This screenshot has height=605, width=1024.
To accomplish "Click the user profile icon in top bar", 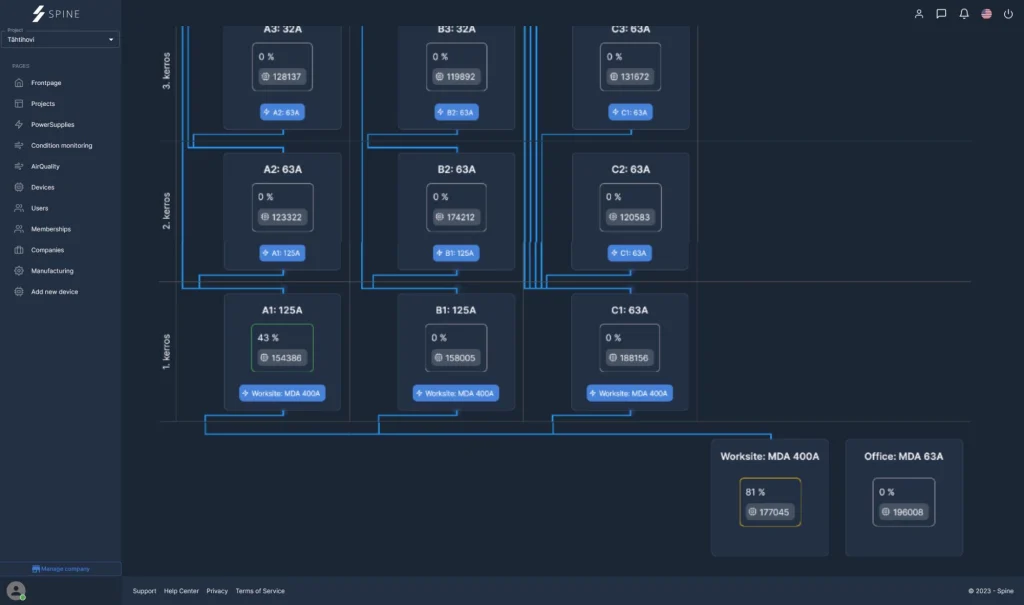I will (919, 14).
